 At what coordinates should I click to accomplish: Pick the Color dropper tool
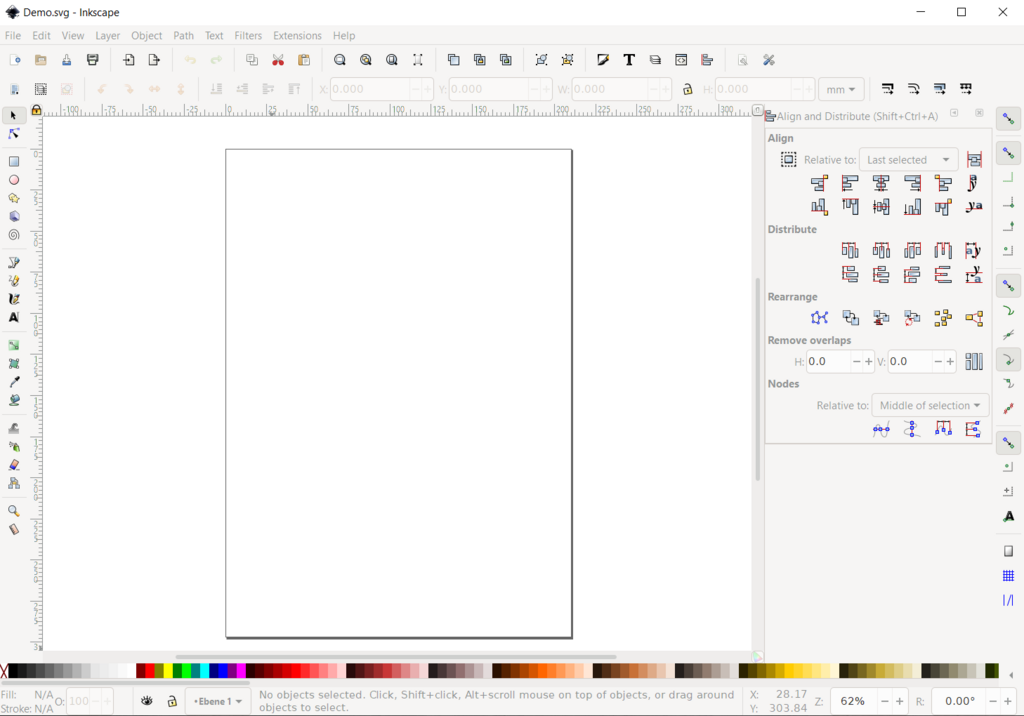click(13, 382)
